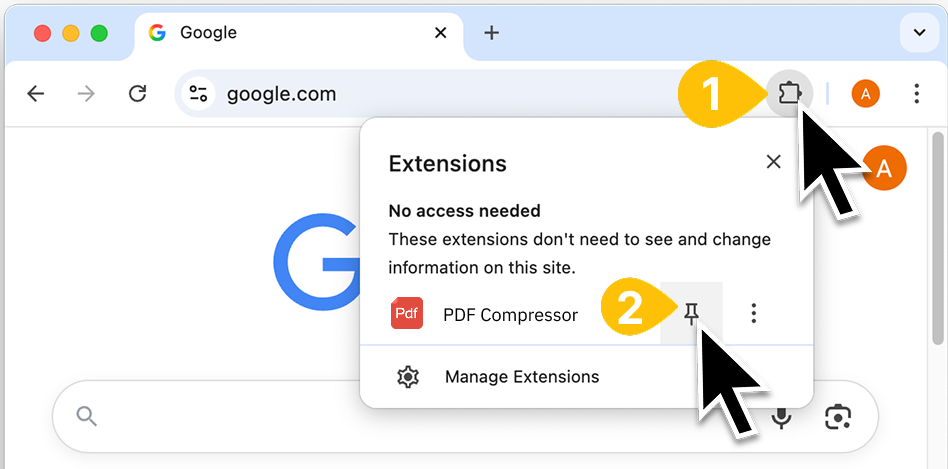Click the Manage Extensions gear icon
This screenshot has height=469, width=948.
point(407,377)
